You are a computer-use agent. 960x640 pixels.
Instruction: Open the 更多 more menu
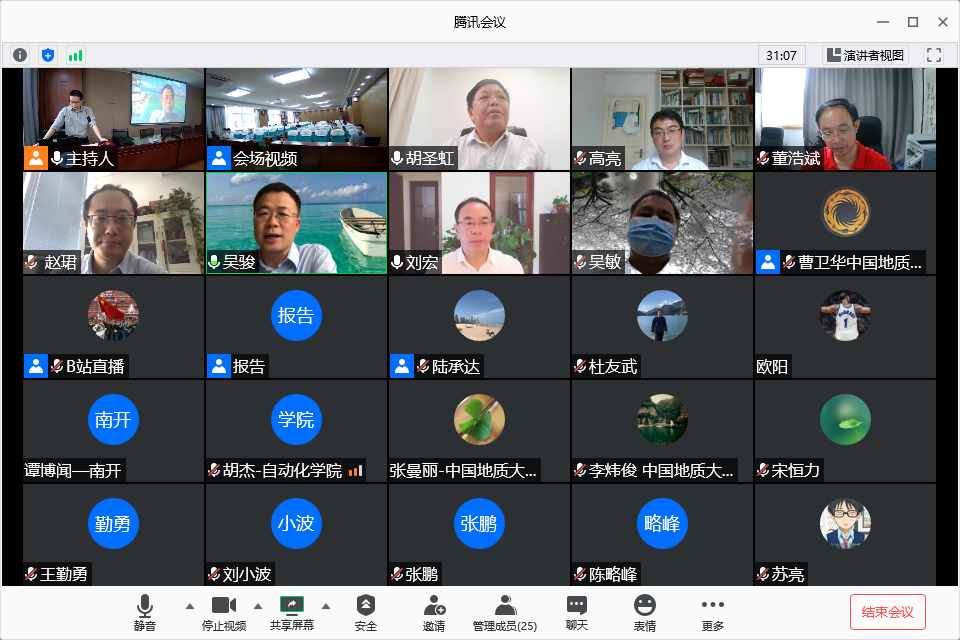pos(712,612)
